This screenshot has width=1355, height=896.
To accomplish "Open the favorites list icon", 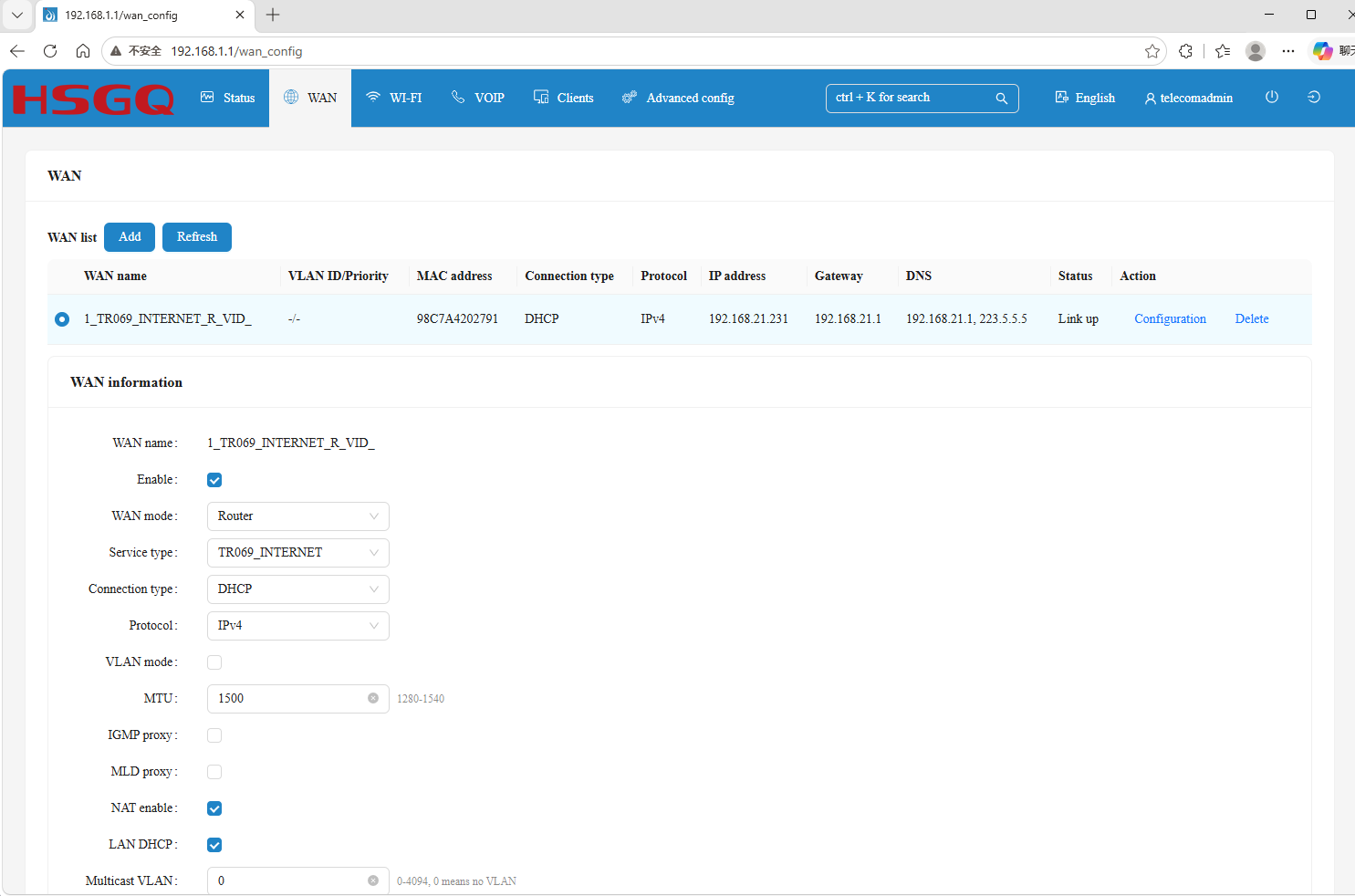I will (x=1223, y=51).
